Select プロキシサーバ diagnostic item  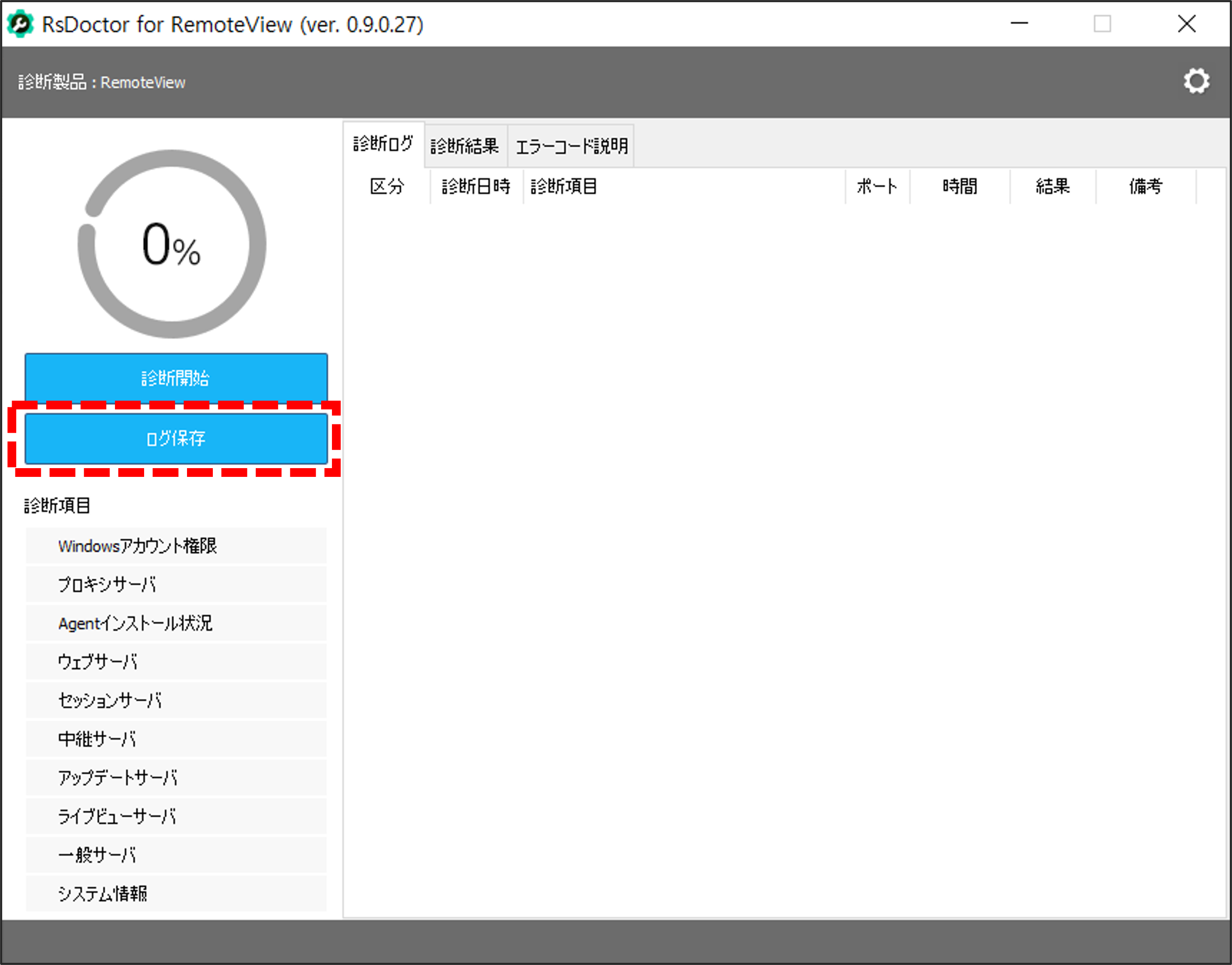pyautogui.click(x=176, y=584)
